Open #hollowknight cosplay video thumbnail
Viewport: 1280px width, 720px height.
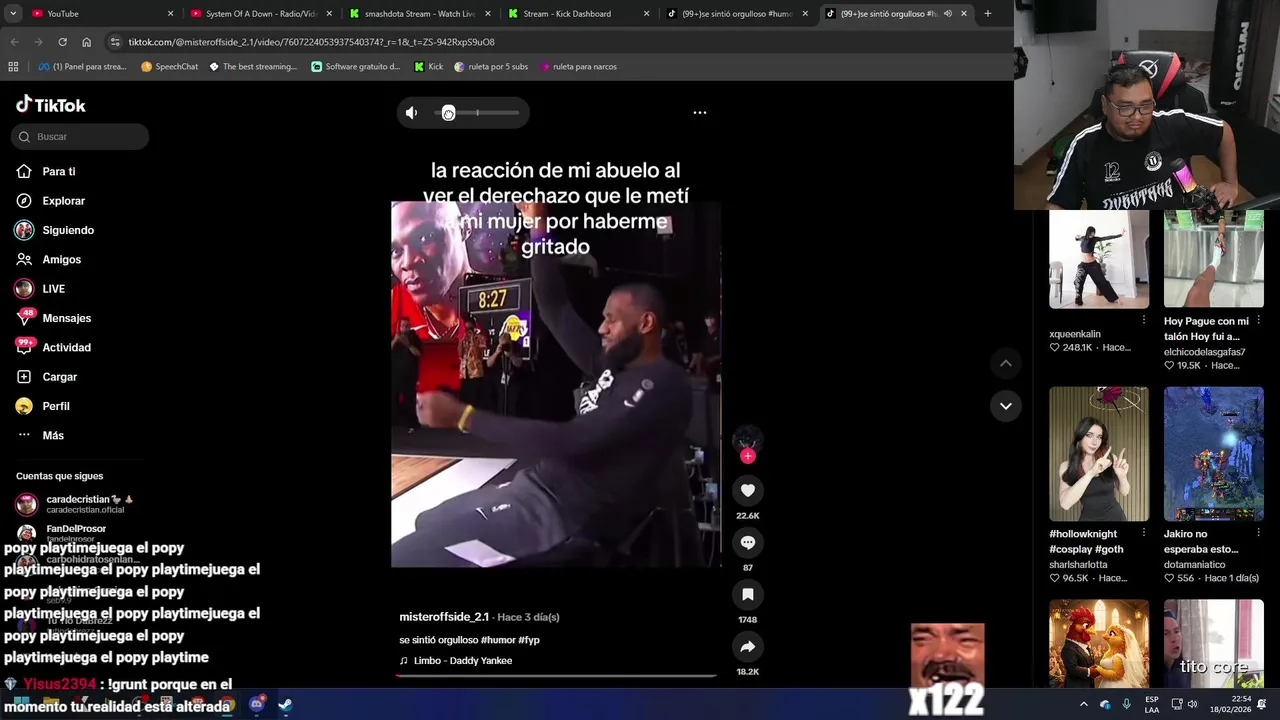click(x=1099, y=454)
